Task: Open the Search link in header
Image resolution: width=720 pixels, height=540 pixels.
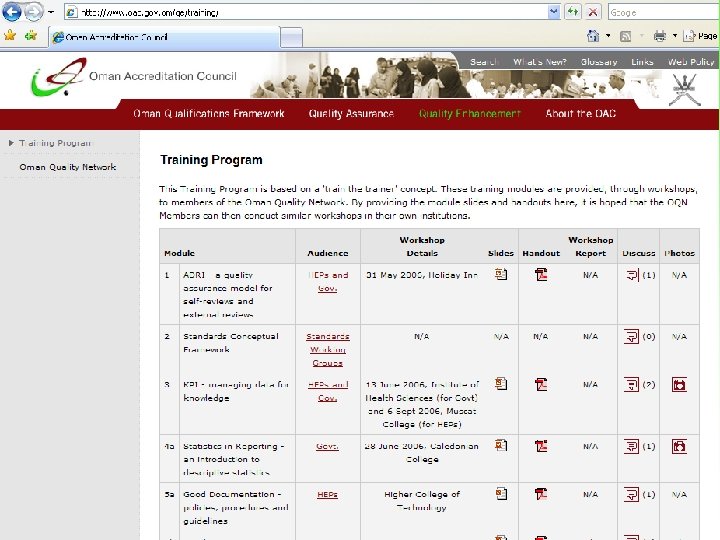Action: tap(484, 62)
